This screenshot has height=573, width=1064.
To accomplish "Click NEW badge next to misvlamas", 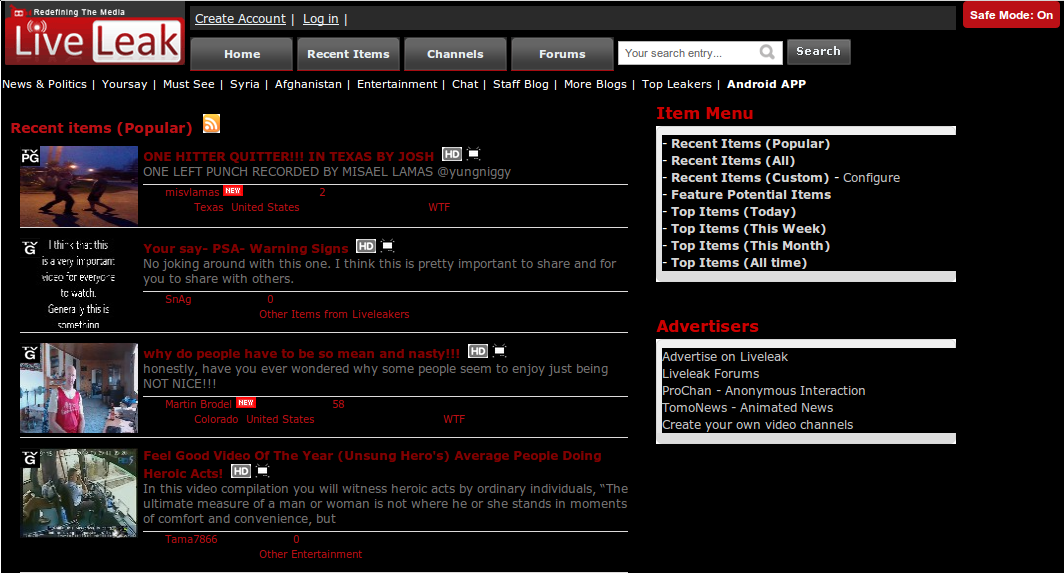I will click(233, 191).
